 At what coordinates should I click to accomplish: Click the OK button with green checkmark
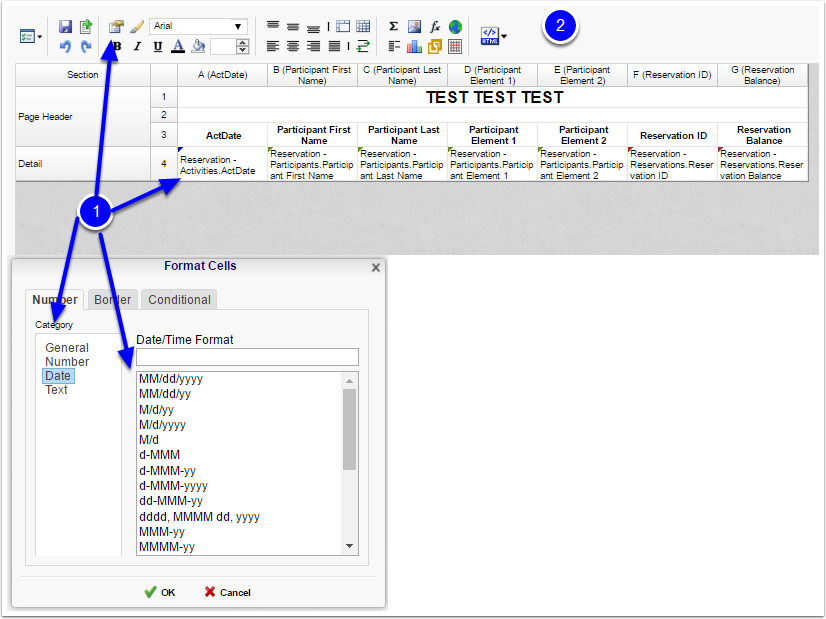[160, 592]
